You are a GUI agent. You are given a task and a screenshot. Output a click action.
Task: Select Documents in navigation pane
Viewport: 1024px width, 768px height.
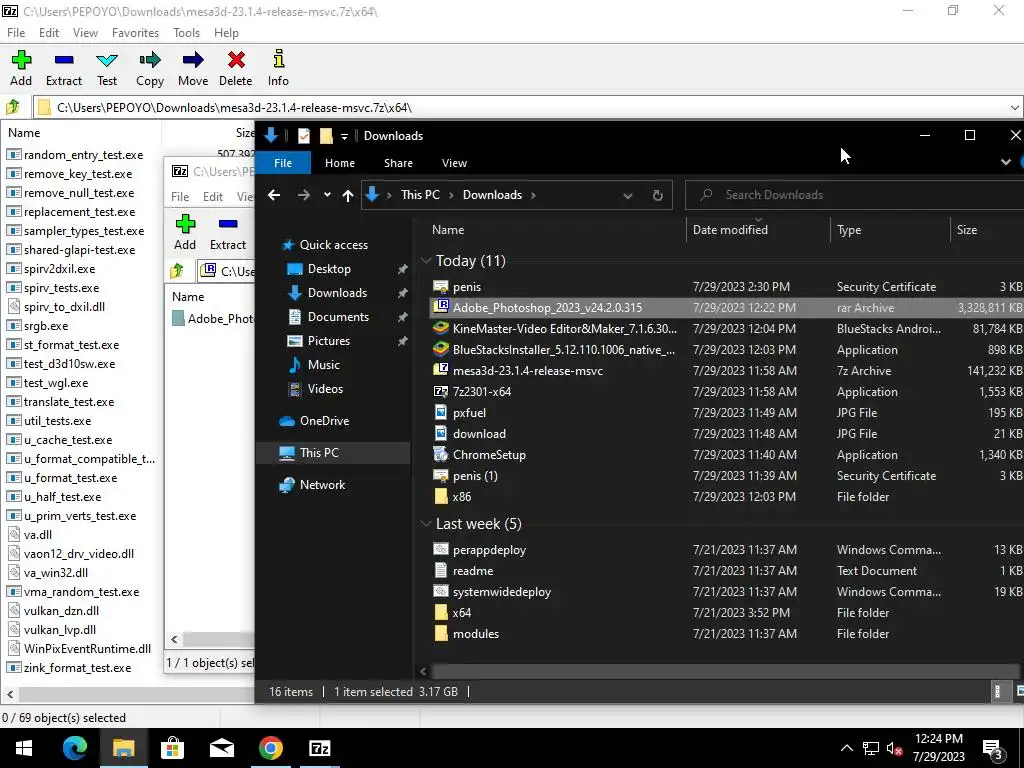coord(338,317)
